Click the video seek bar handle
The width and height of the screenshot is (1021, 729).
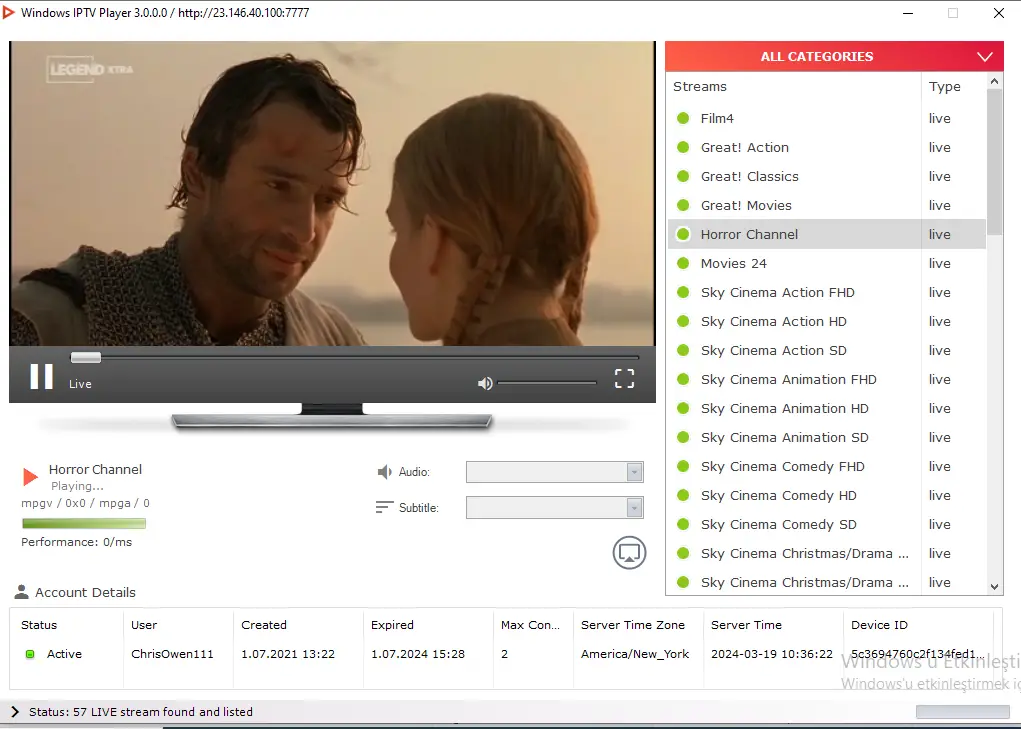coord(86,357)
